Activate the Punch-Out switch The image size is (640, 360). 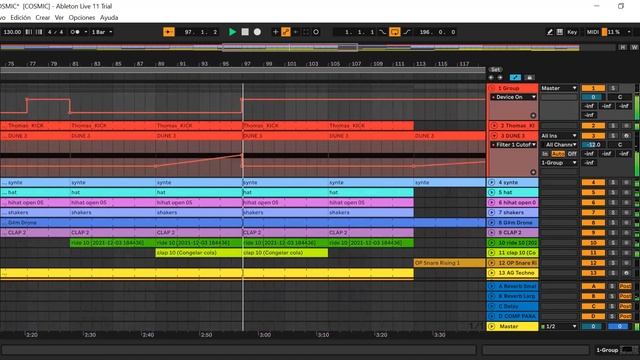point(407,32)
